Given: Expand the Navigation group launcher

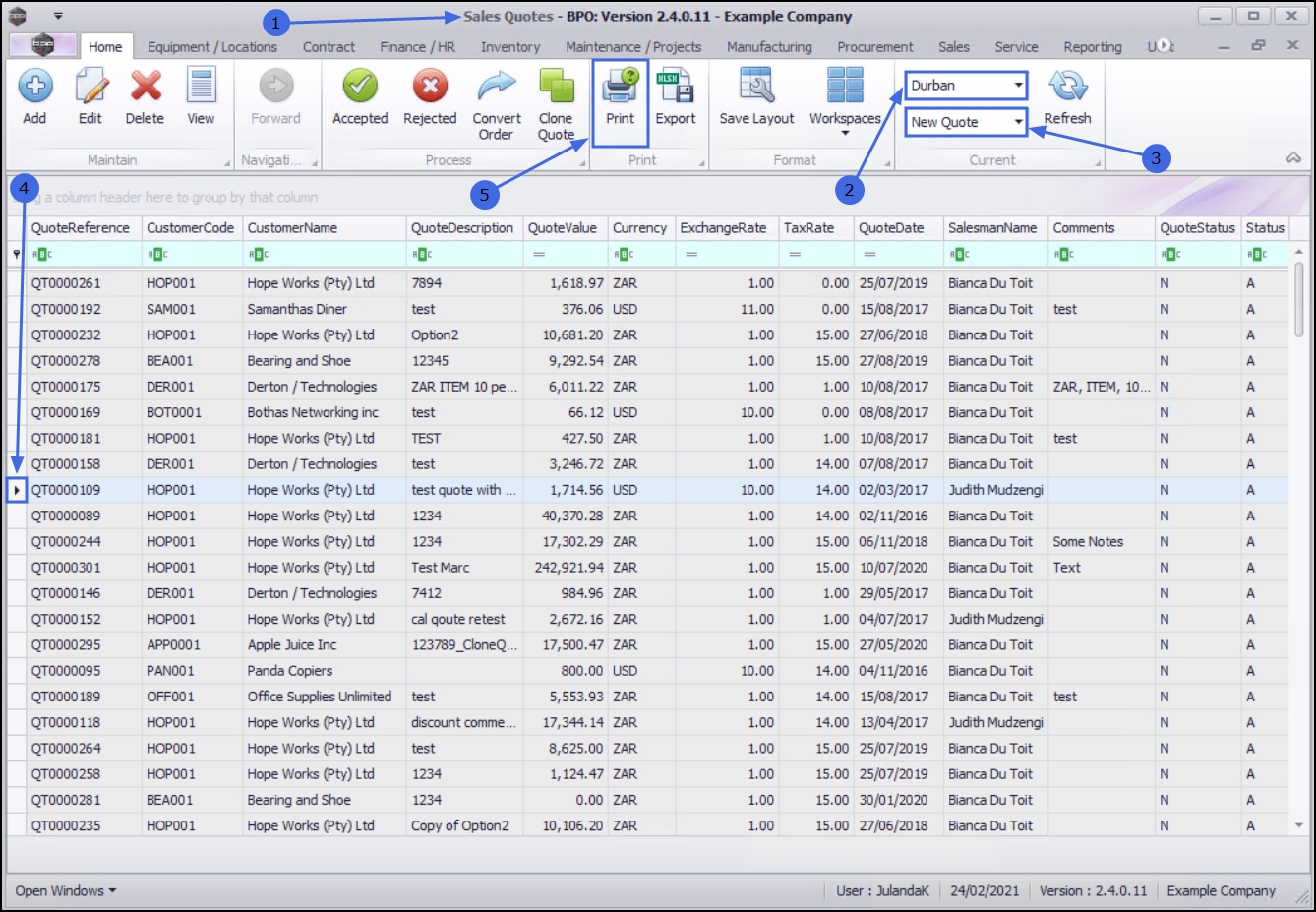Looking at the screenshot, I should (x=315, y=162).
